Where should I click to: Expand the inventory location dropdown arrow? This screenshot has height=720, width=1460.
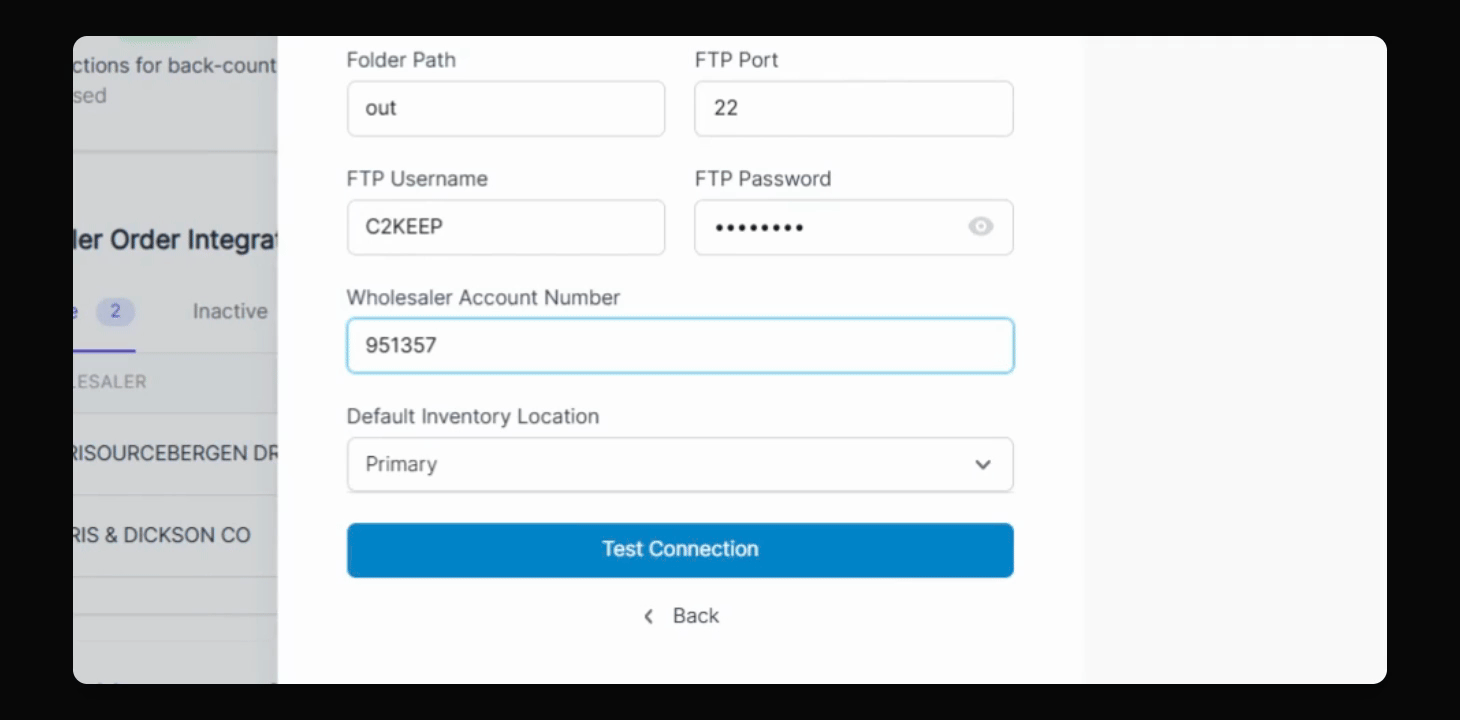click(982, 465)
